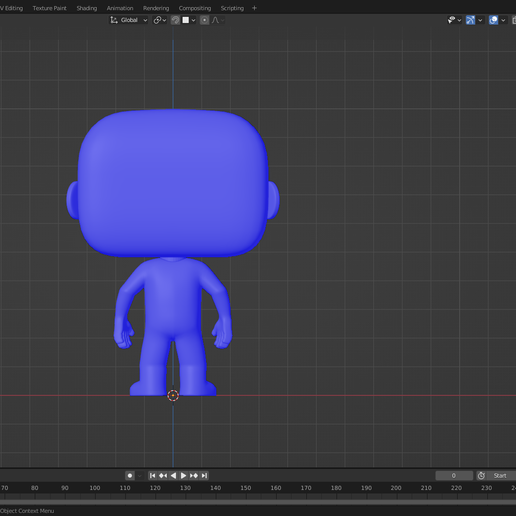Expand the gizmo options dropdown arrow
This screenshot has height=516, width=516.
pyautogui.click(x=480, y=20)
